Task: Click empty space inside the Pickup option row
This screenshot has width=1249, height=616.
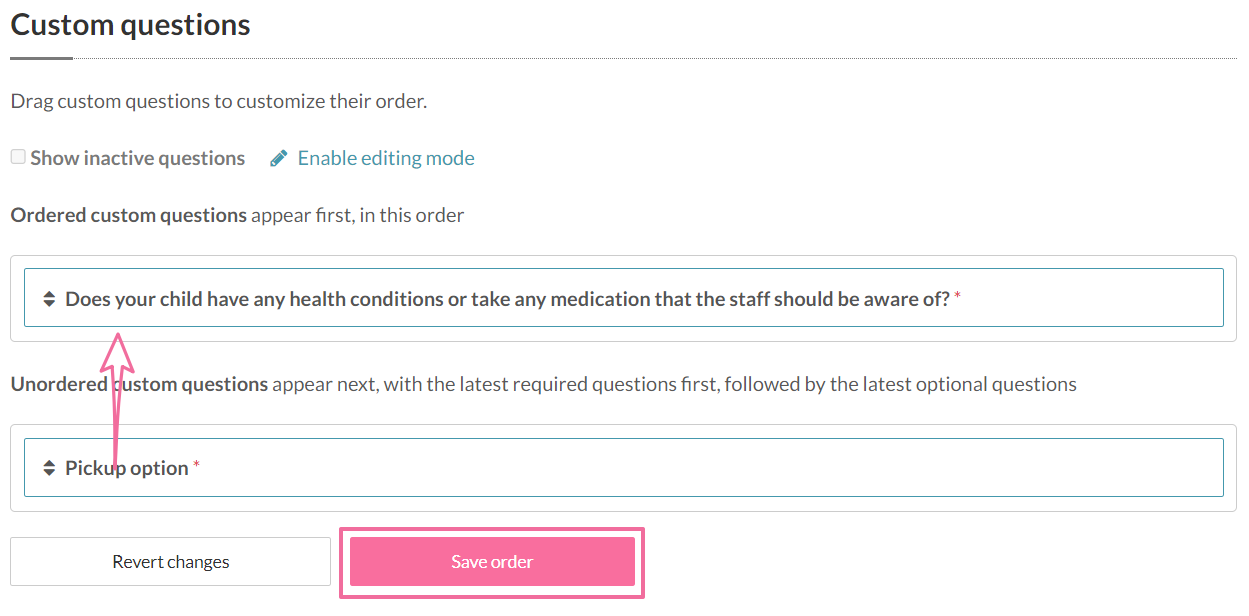Action: point(700,467)
